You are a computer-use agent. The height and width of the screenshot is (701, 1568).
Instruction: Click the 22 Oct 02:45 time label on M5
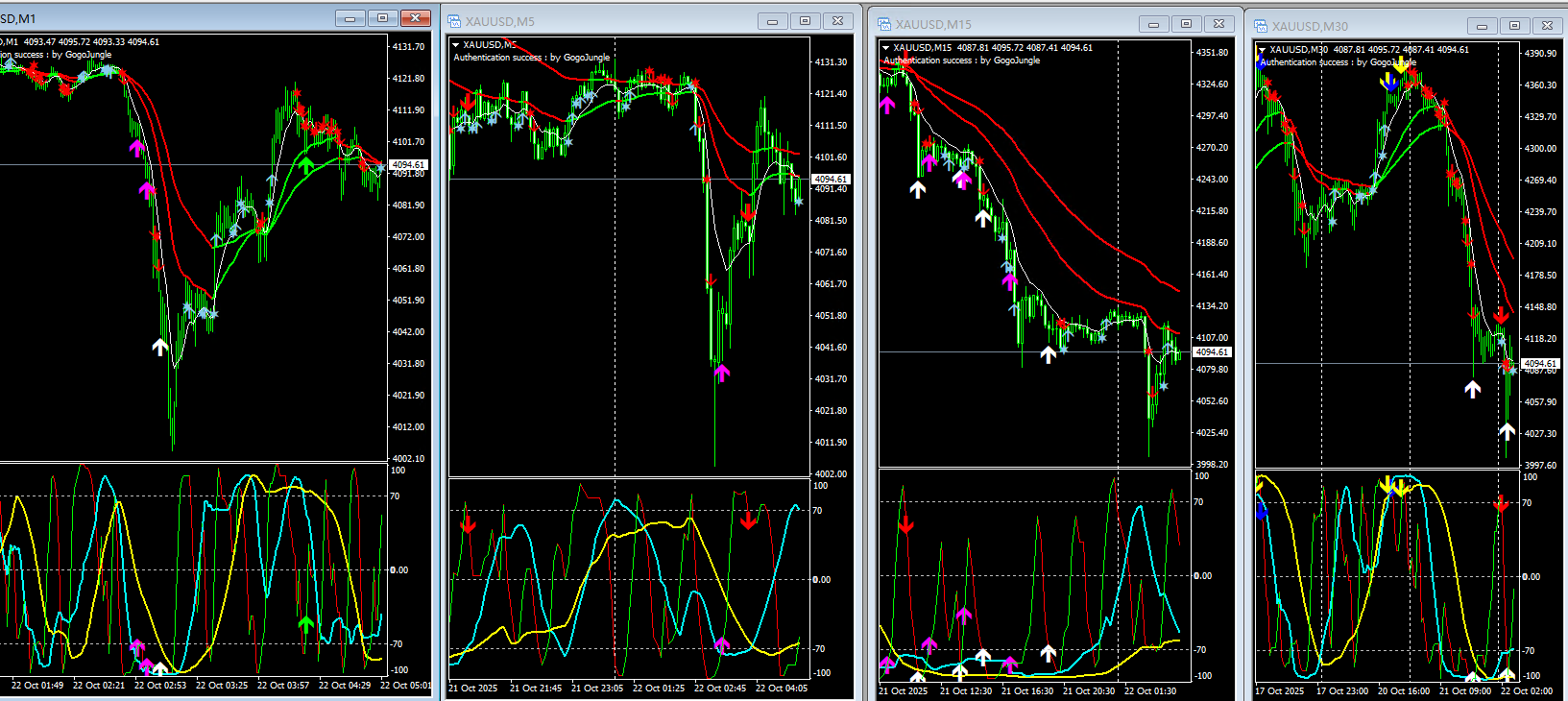720,689
